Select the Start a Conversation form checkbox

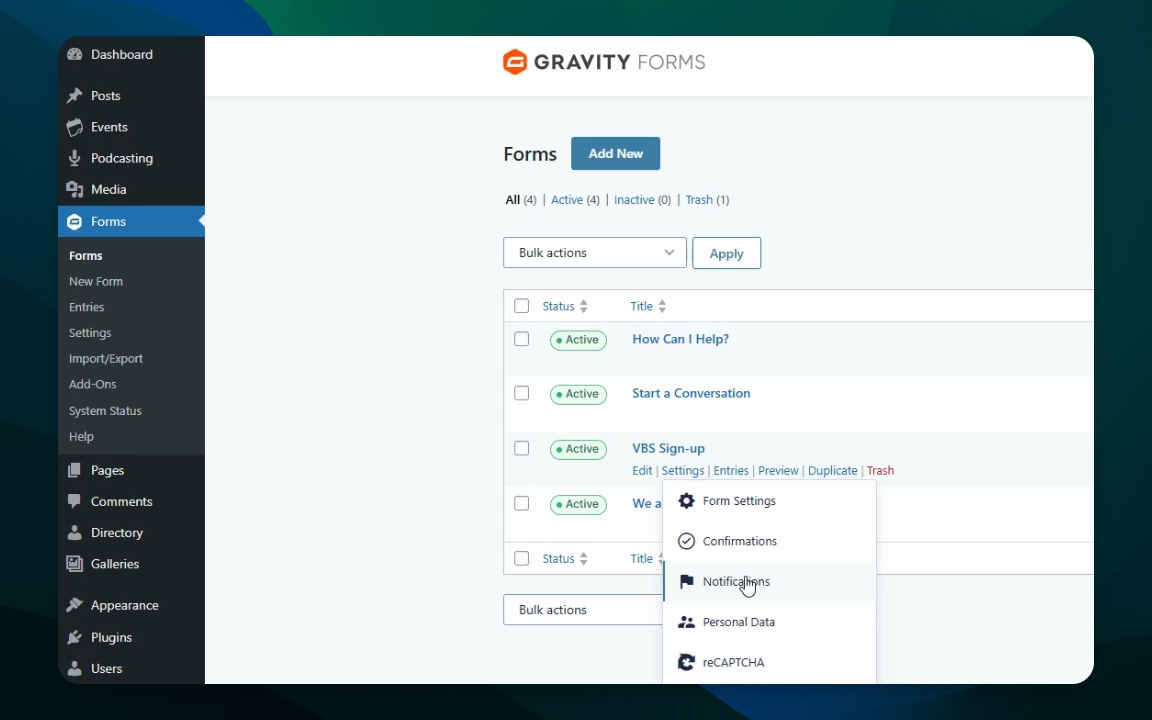(x=522, y=393)
